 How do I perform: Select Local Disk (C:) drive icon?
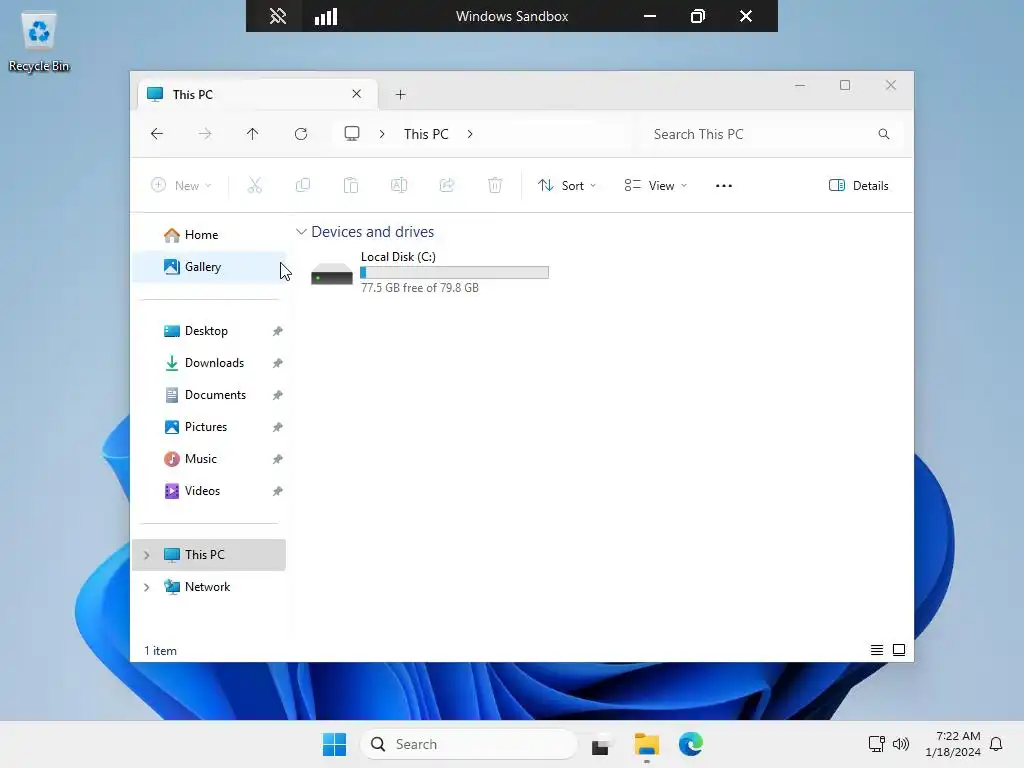click(332, 274)
